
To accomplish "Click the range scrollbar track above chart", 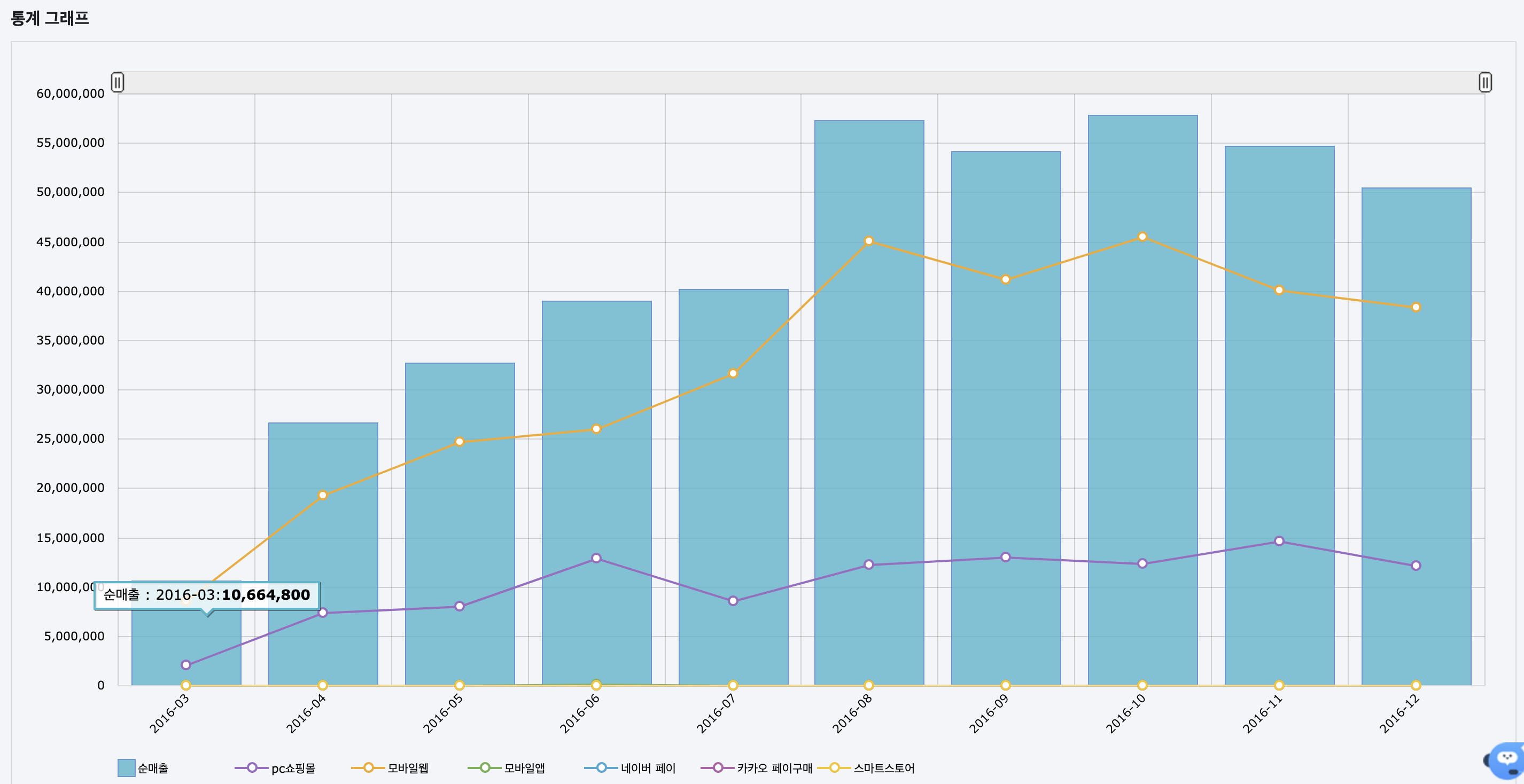I will tap(801, 82).
